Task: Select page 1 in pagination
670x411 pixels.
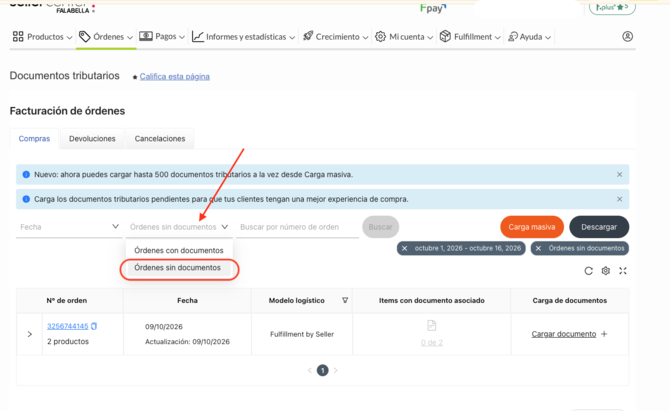Action: [x=323, y=370]
